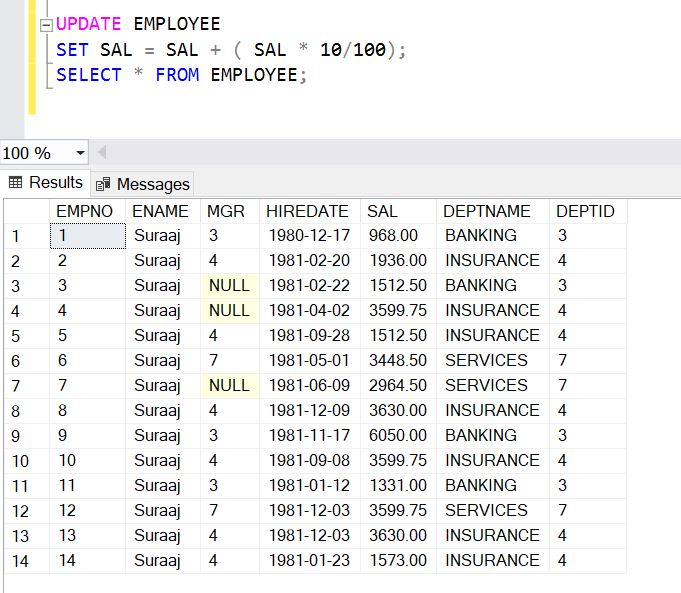Click 10/100 in the SET statement
Screen dimensions: 681x593
(353, 50)
